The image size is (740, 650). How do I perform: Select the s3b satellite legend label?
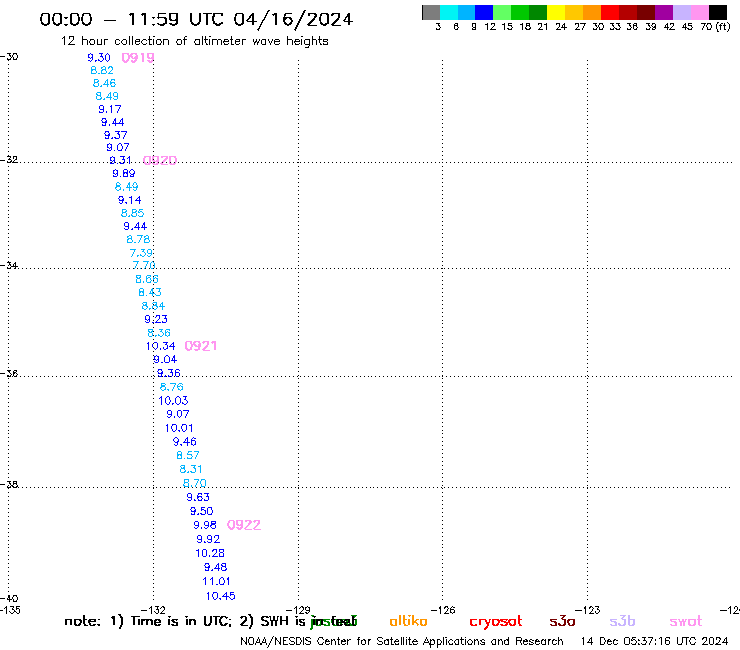(622, 621)
